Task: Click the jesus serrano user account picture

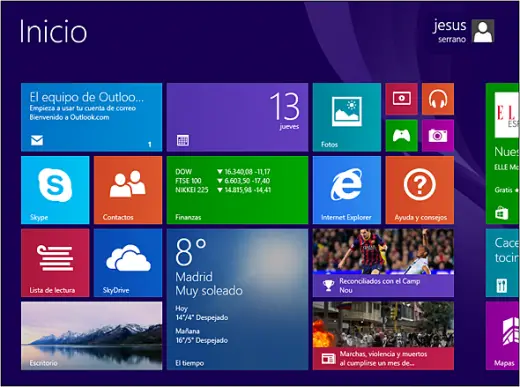Action: click(483, 31)
